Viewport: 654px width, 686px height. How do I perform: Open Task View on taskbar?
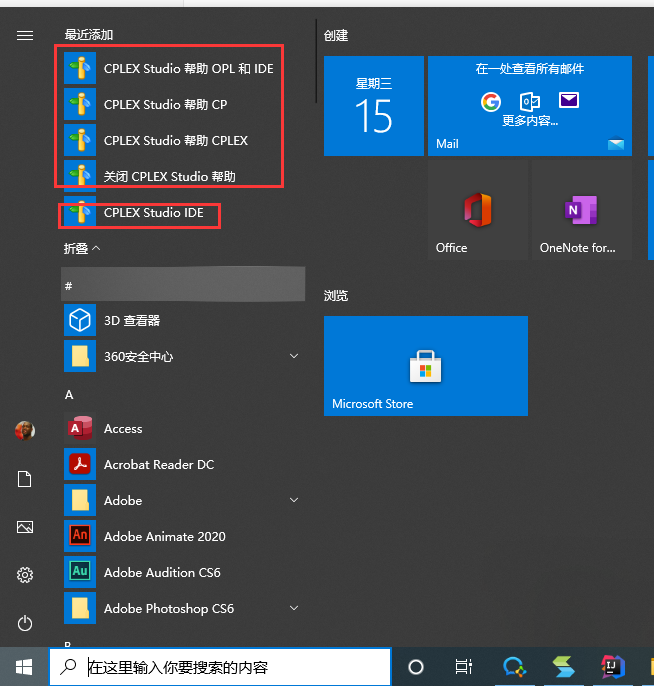coord(464,667)
